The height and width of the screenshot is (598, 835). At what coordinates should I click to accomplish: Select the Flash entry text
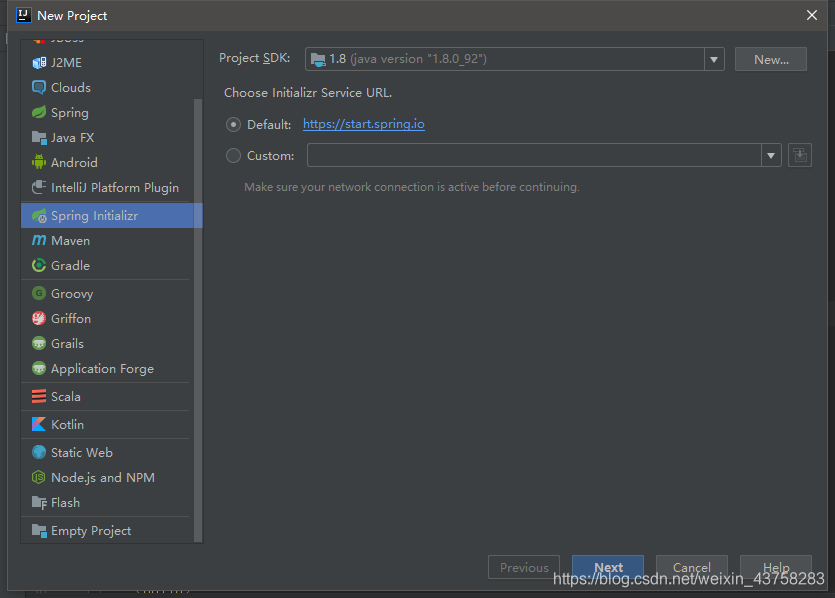(65, 503)
